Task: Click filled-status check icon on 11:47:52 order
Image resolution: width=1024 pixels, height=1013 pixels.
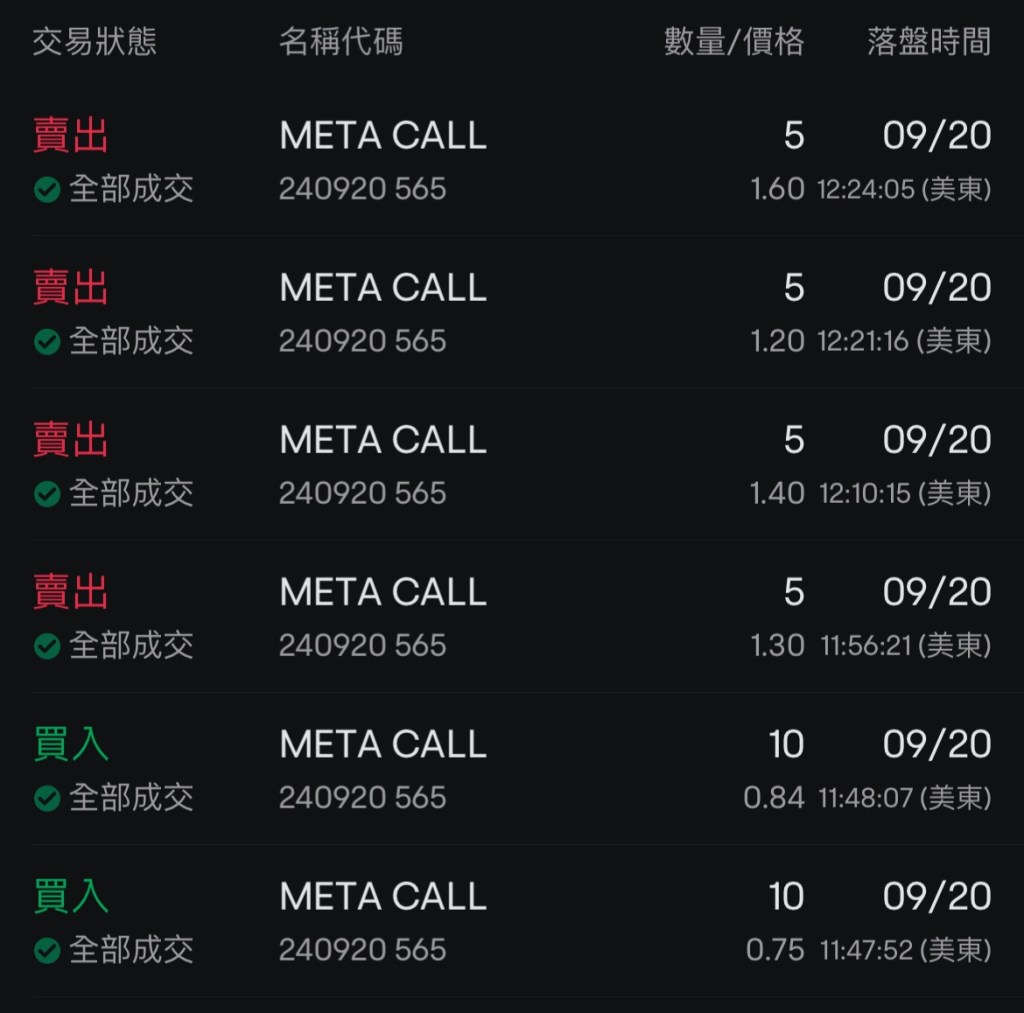Action: pos(47,950)
